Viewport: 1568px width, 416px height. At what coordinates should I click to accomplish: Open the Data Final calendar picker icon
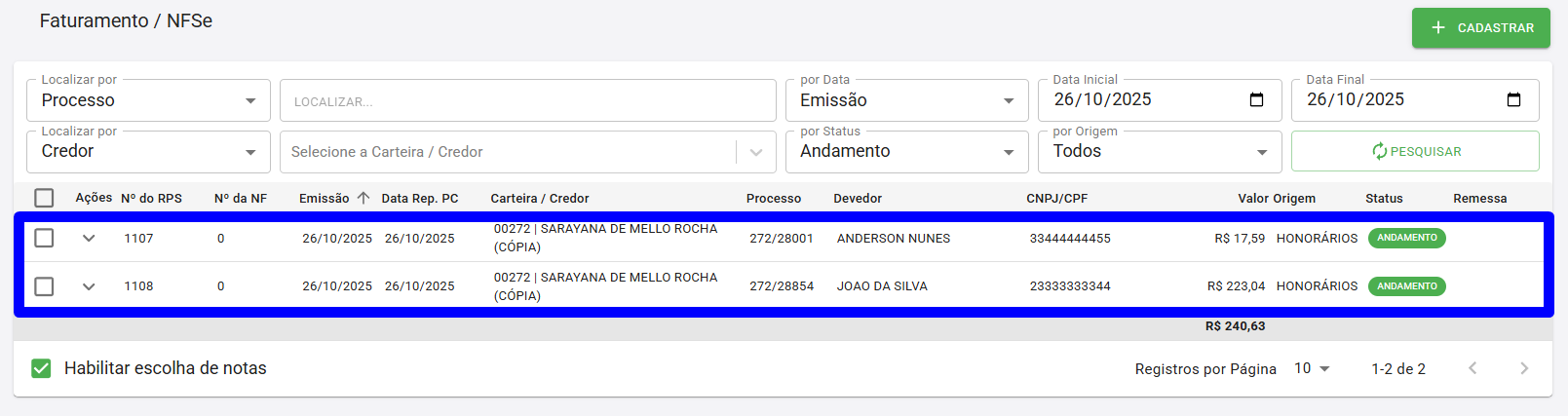(1513, 99)
